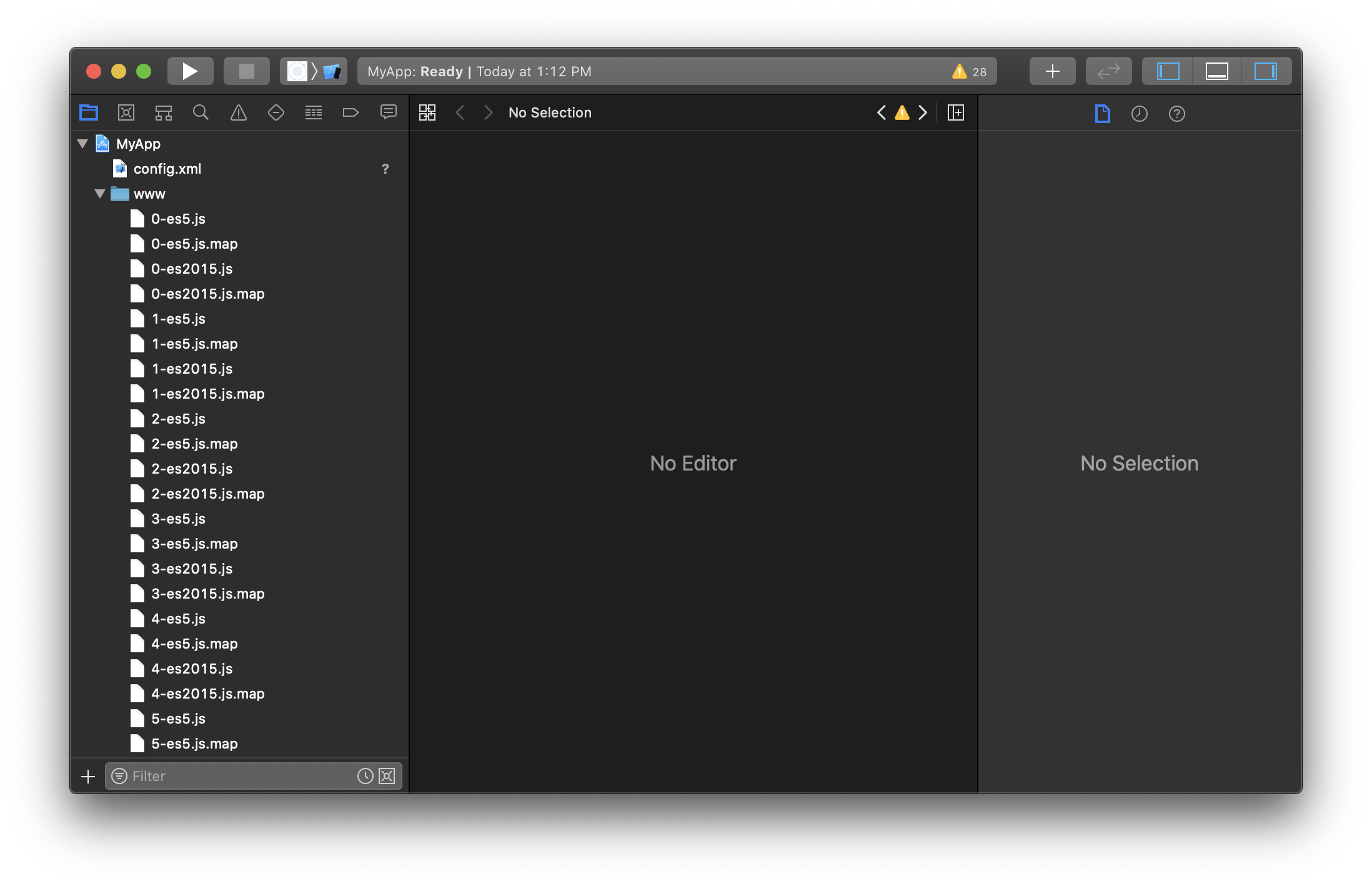
Task: Open the Symbol navigator
Action: (164, 113)
